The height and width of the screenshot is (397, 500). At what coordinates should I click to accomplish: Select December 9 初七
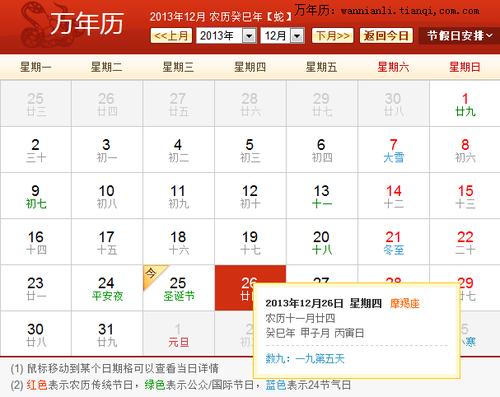36,196
